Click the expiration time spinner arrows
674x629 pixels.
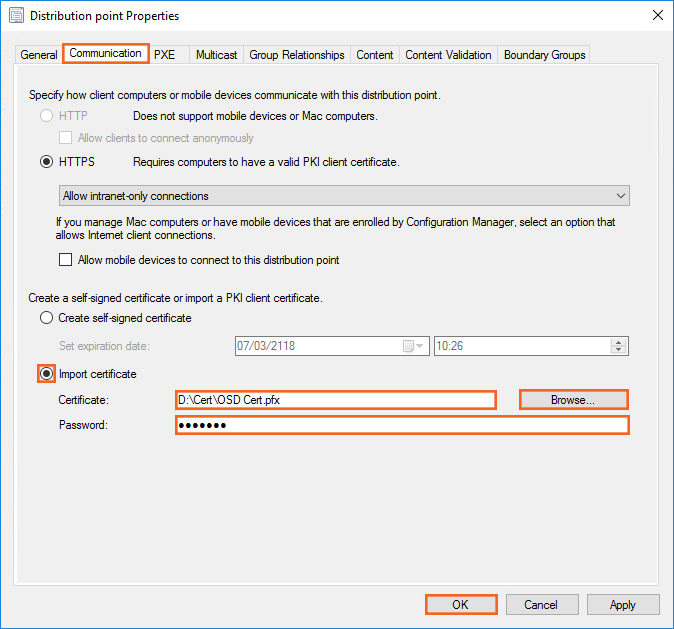click(619, 346)
